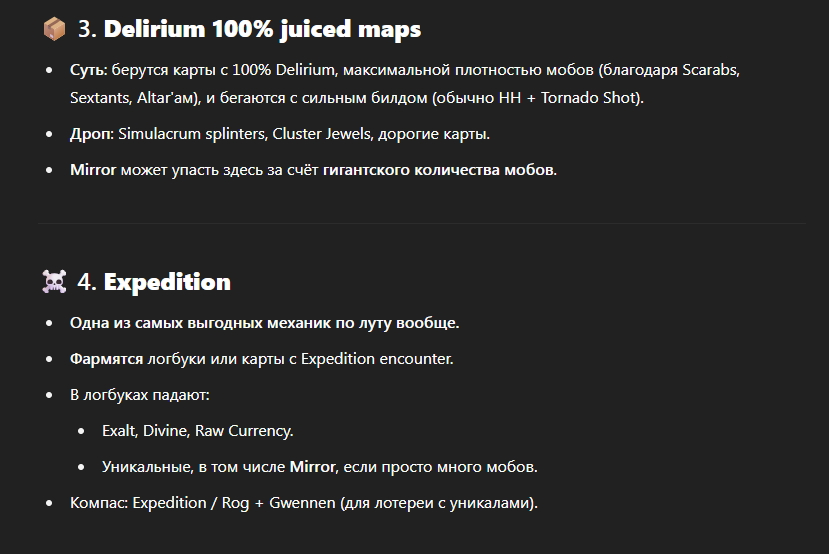Viewport: 829px width, 554px height.
Task: Click the text Cluster Jewels
Action: pos(321,134)
